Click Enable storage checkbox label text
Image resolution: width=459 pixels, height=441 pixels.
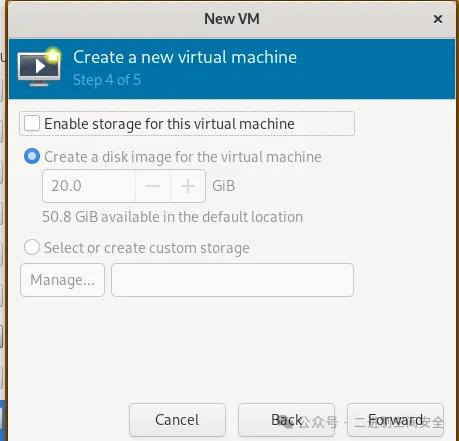pyautogui.click(x=169, y=124)
